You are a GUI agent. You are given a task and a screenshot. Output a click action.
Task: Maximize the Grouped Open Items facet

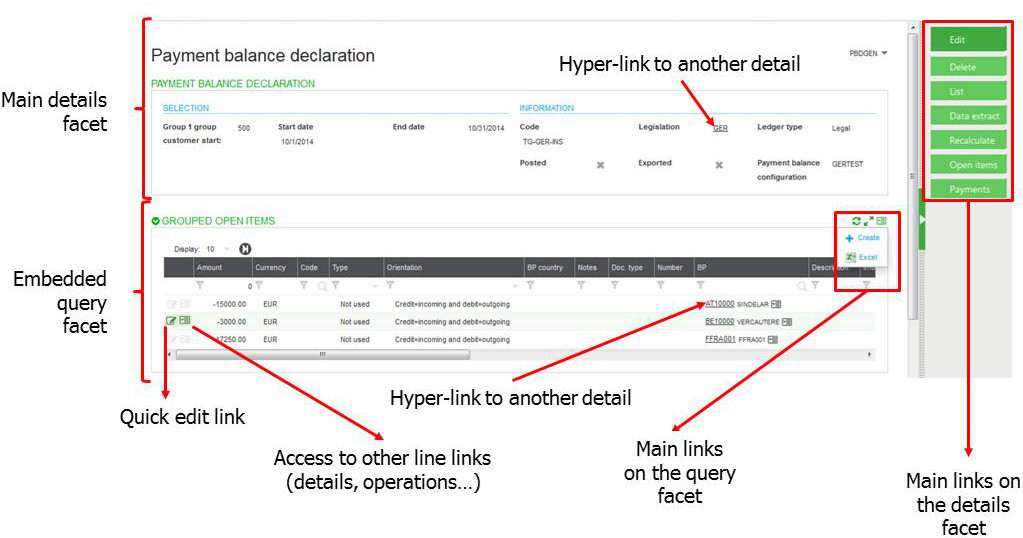click(x=868, y=221)
